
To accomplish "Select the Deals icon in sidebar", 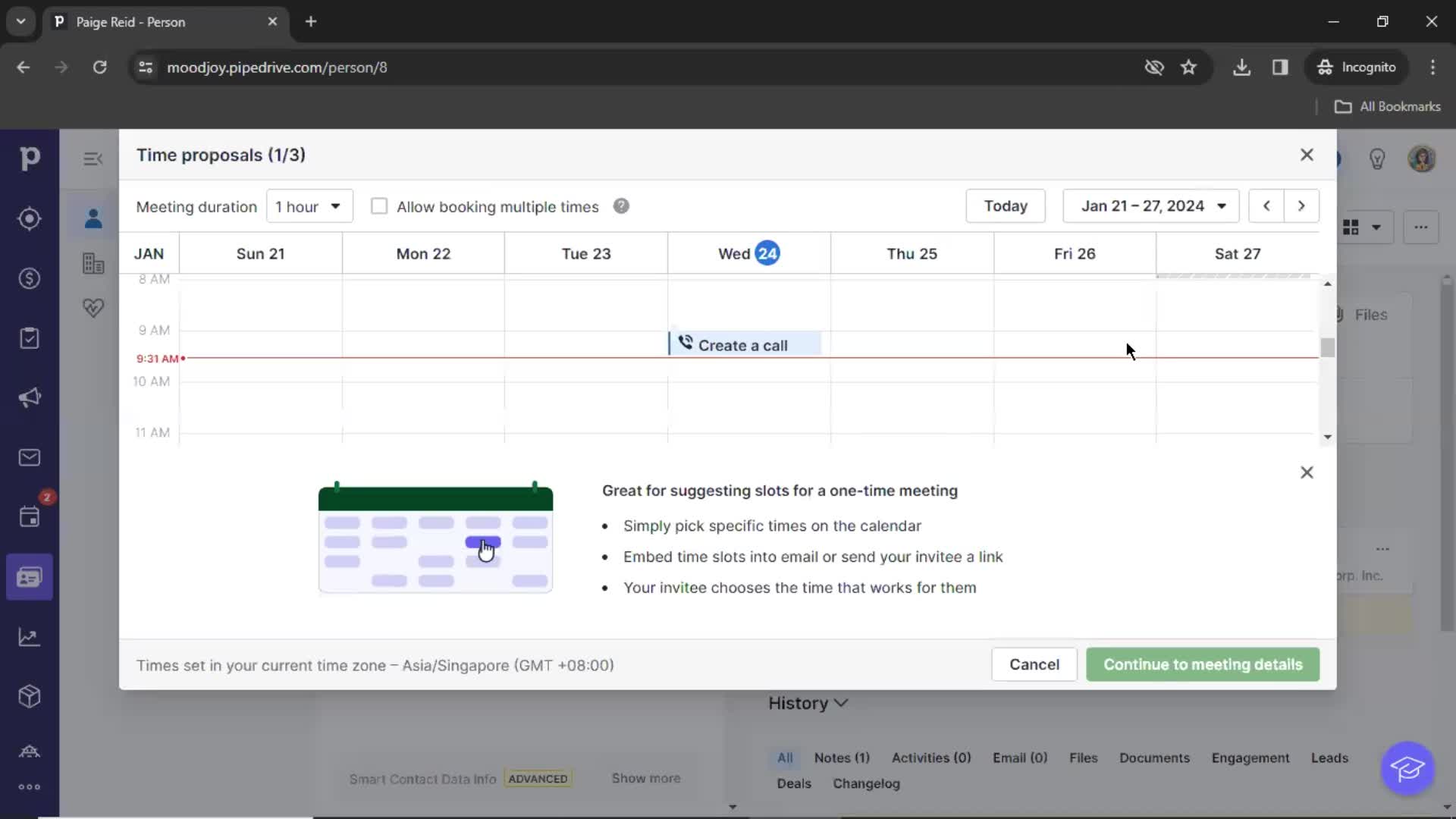I will (x=29, y=278).
